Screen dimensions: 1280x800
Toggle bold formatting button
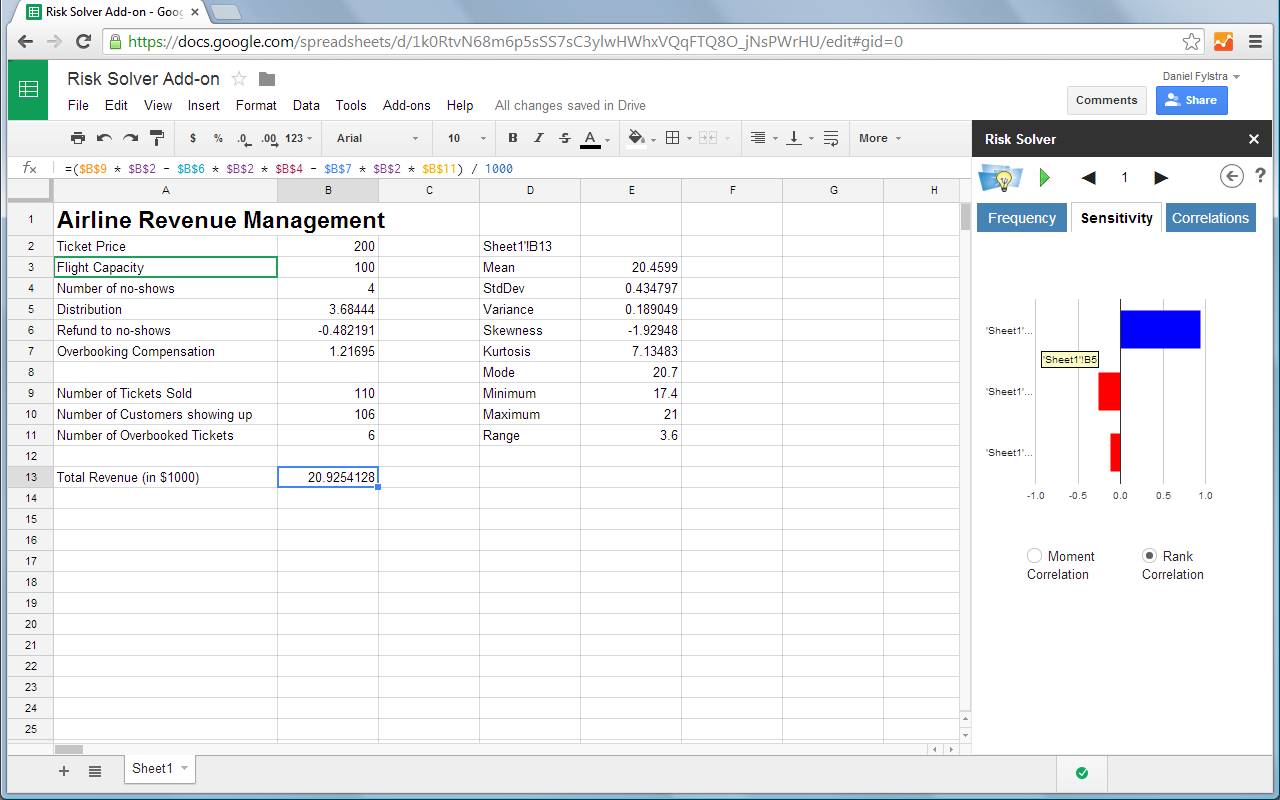[513, 138]
